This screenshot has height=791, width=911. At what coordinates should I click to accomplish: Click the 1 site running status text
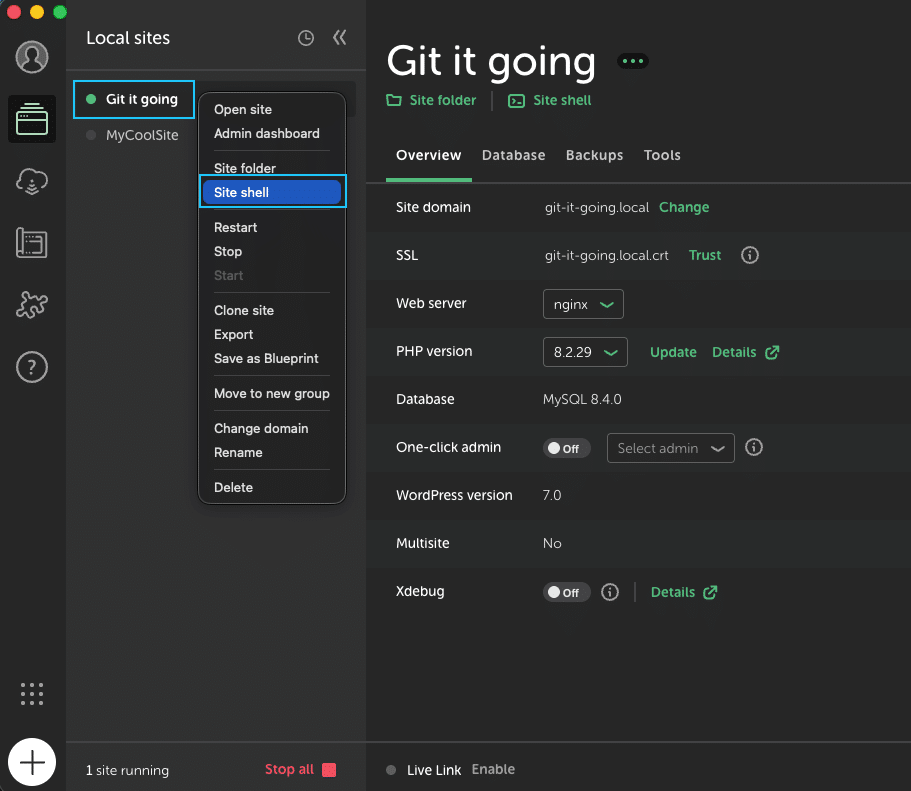127,770
